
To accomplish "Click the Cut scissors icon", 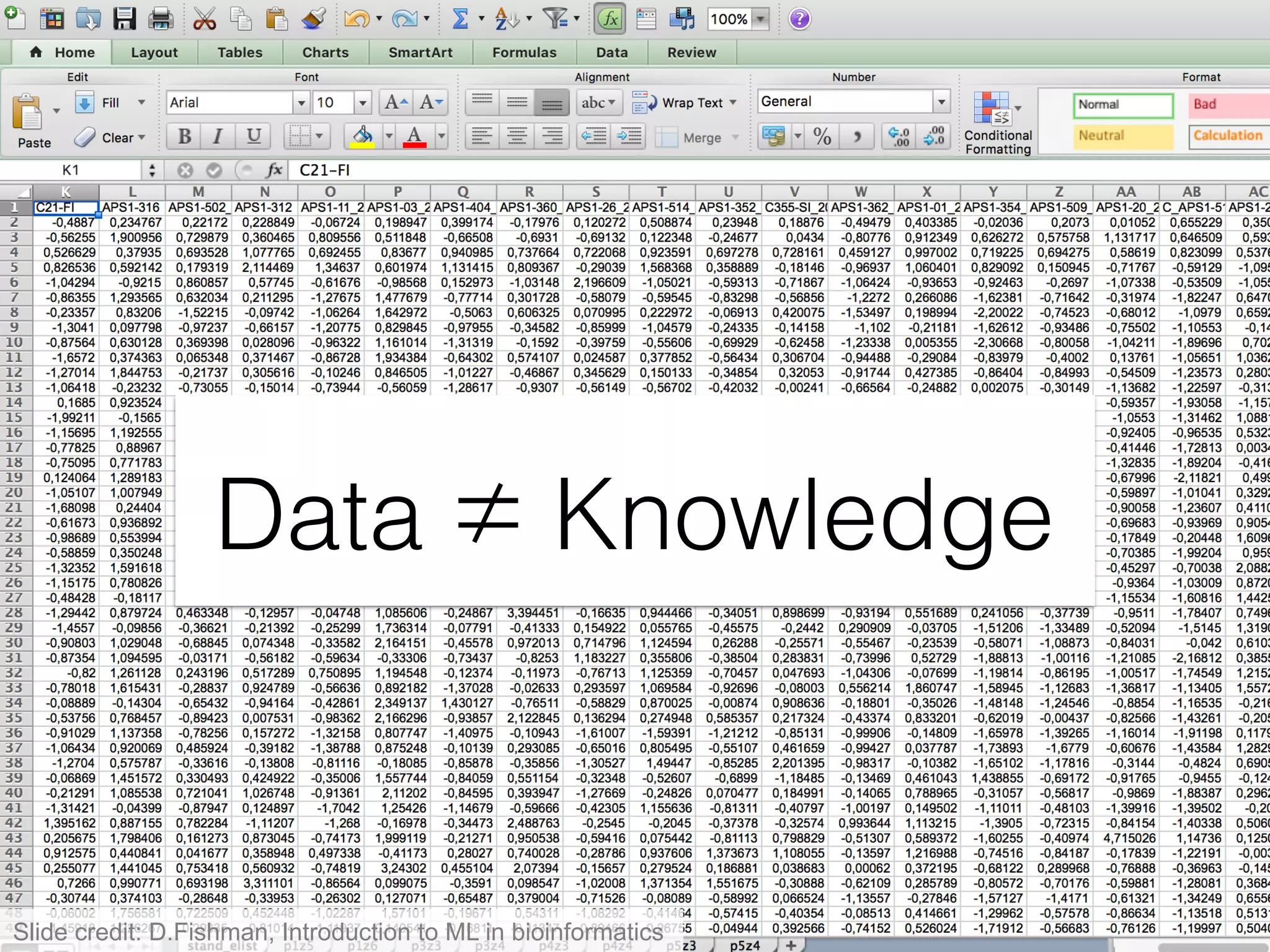I will 204,19.
